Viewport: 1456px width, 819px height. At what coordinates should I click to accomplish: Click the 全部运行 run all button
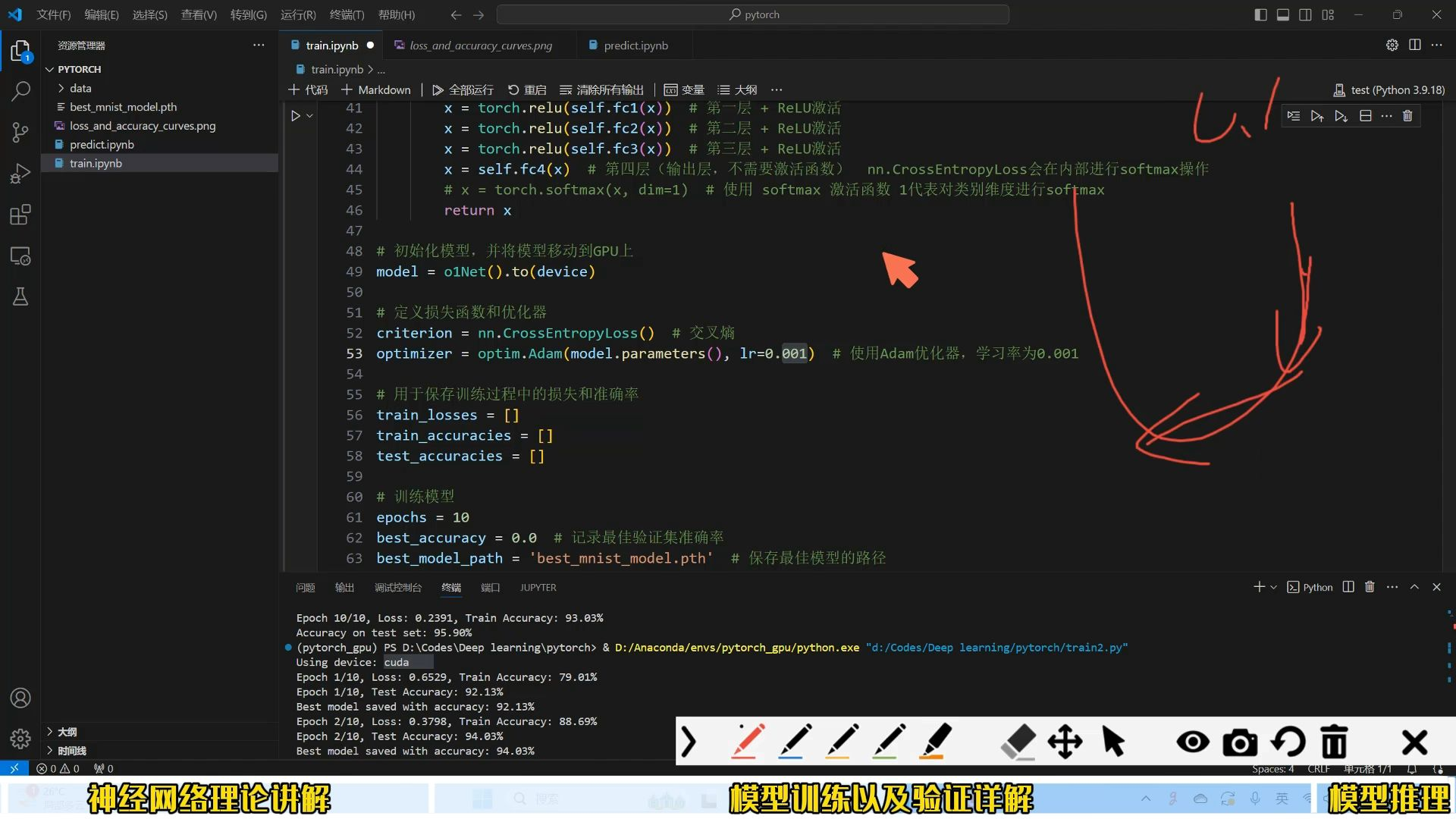click(x=463, y=89)
